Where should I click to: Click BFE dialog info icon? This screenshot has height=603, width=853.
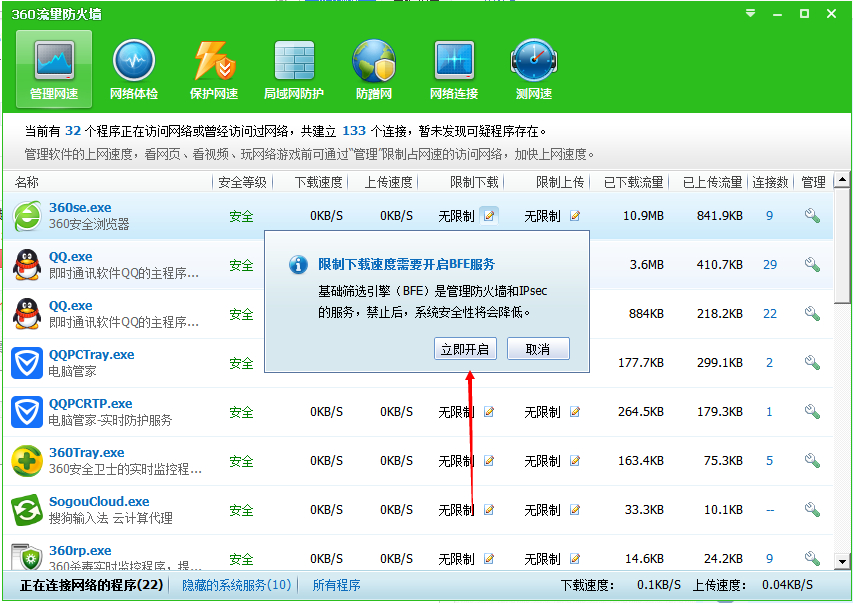tap(298, 264)
